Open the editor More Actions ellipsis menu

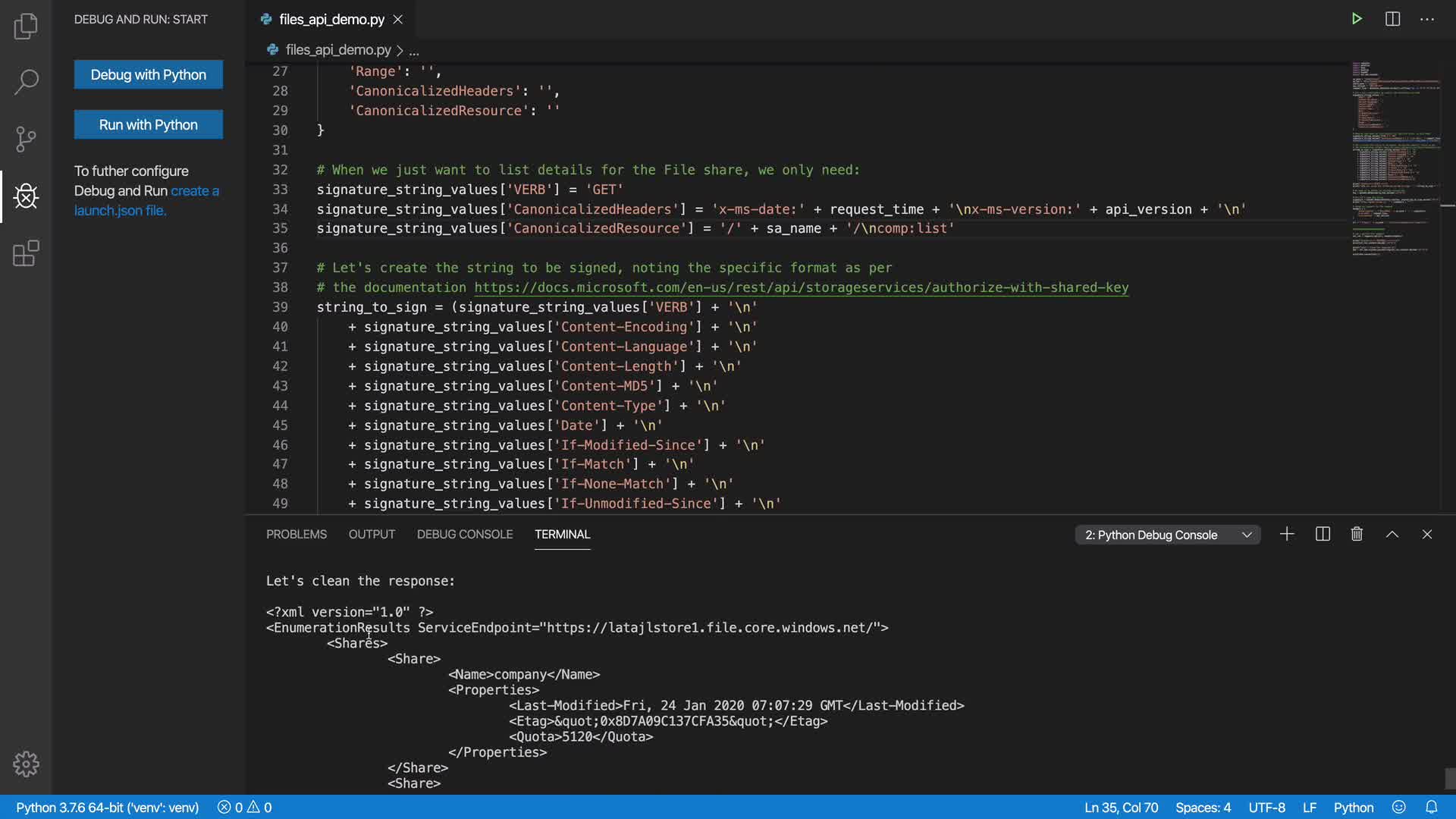[x=1427, y=19]
